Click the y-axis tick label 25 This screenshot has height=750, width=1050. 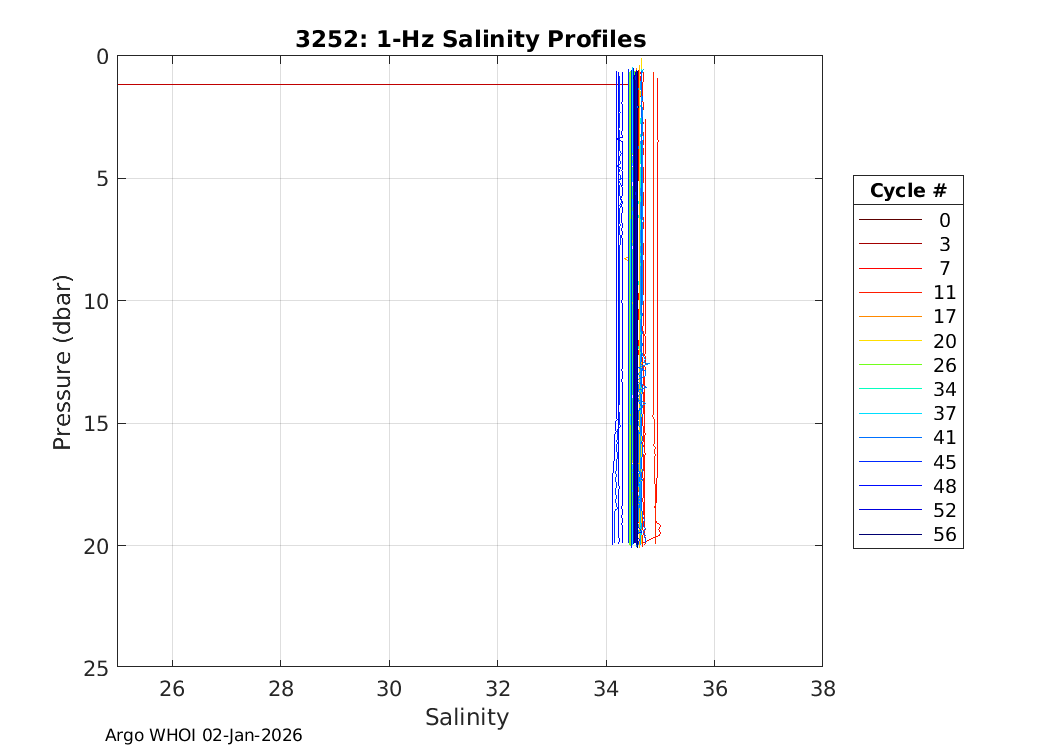[x=95, y=667]
